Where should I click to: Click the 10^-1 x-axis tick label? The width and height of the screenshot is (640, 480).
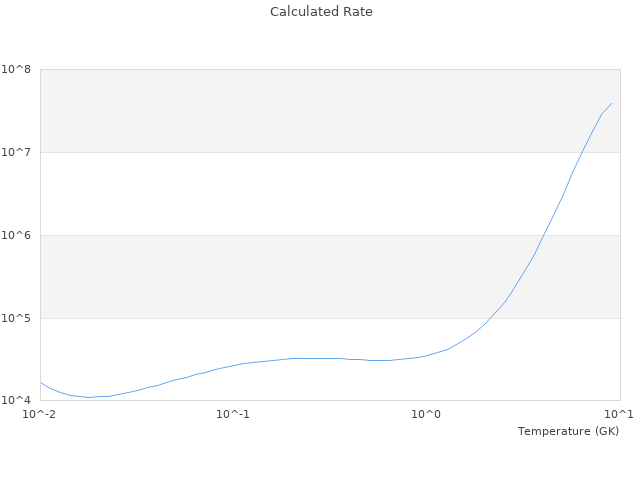point(233,414)
